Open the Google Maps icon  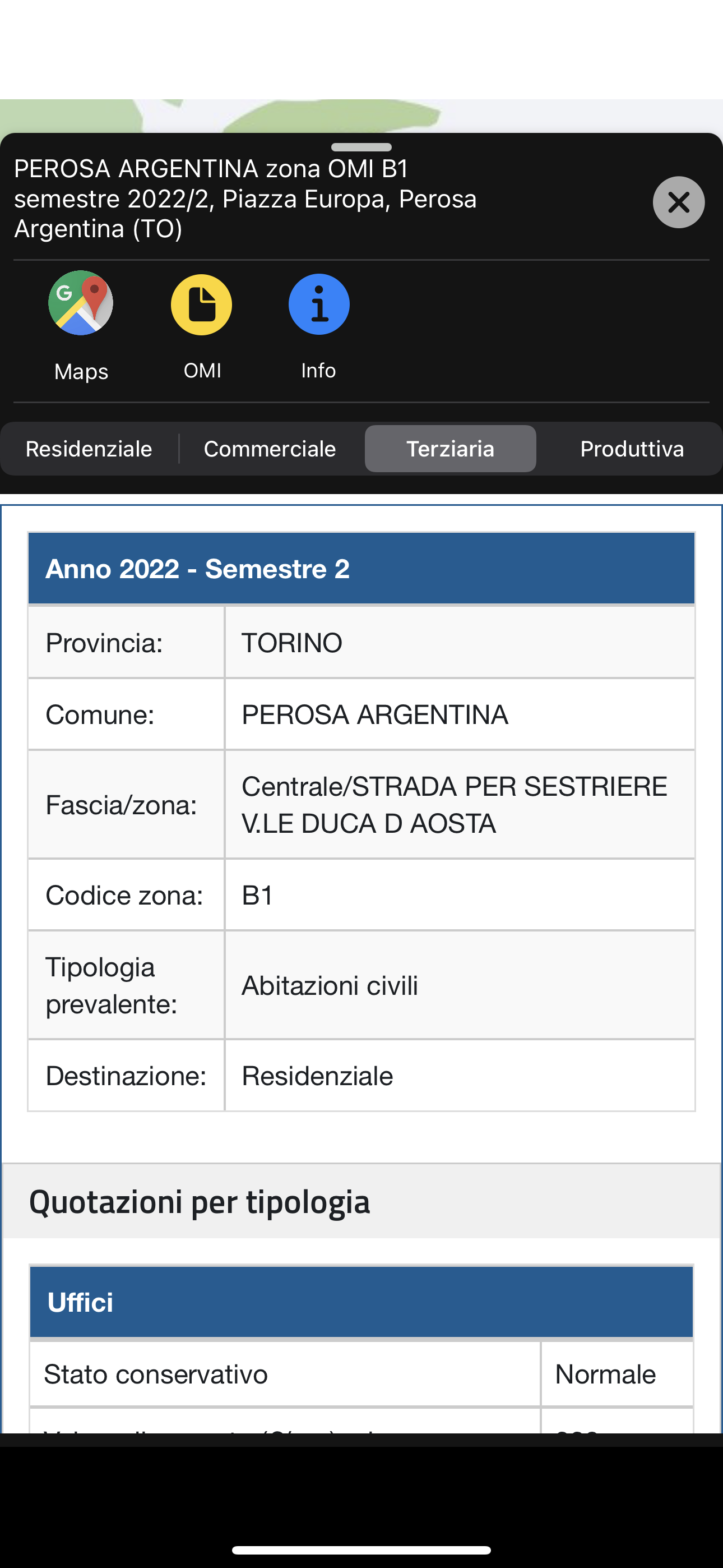[81, 303]
